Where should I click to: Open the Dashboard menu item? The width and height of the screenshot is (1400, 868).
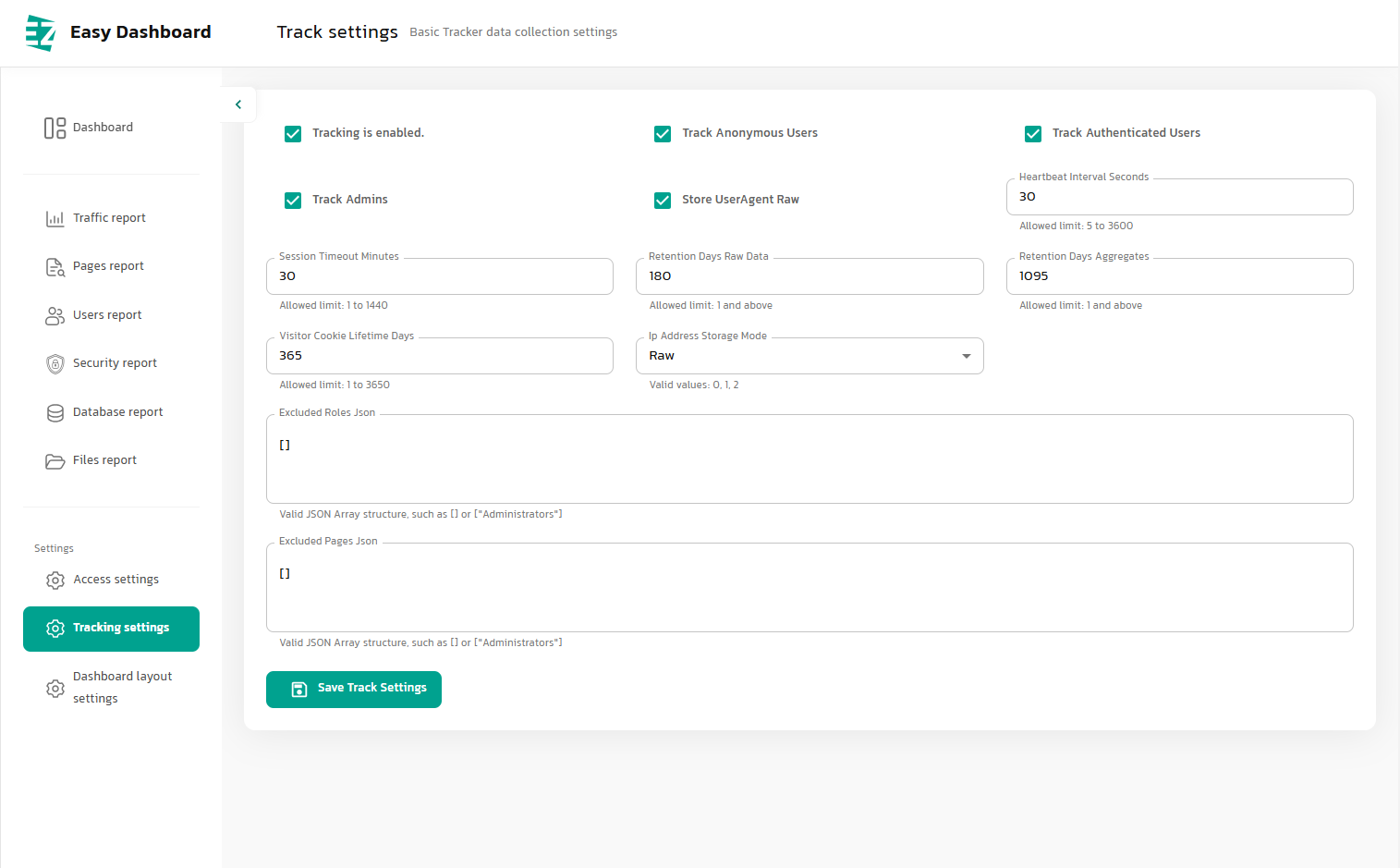111,128
